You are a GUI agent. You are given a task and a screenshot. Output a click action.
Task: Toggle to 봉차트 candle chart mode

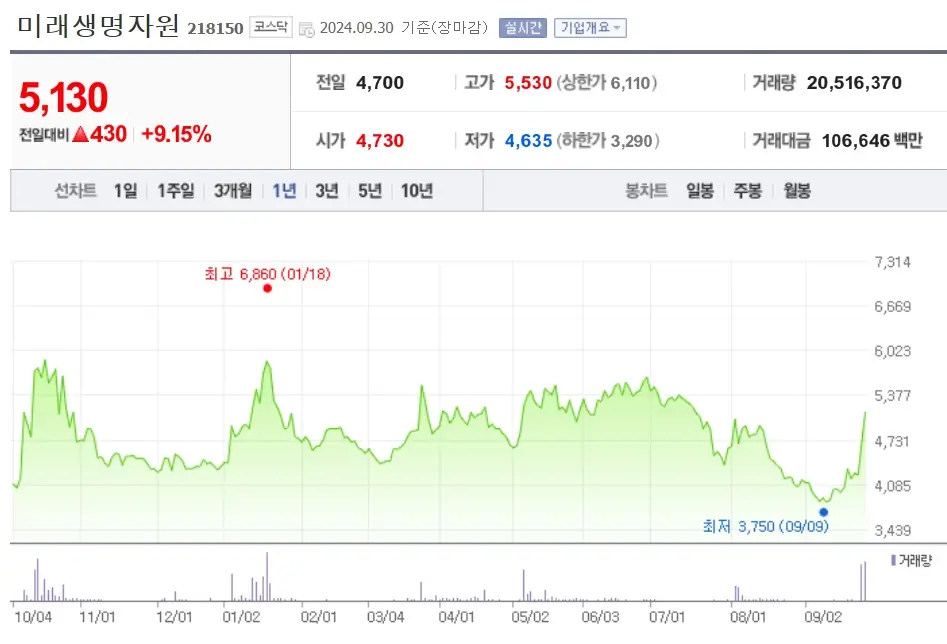click(645, 190)
